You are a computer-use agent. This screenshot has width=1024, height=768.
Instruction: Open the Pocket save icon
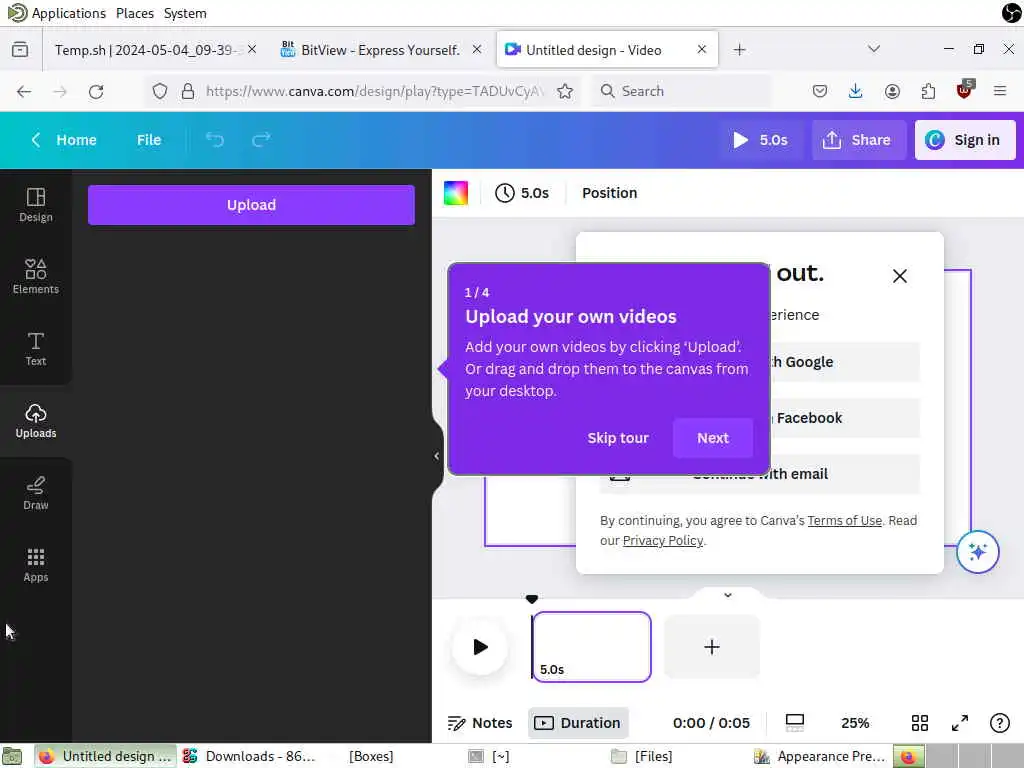(x=820, y=91)
